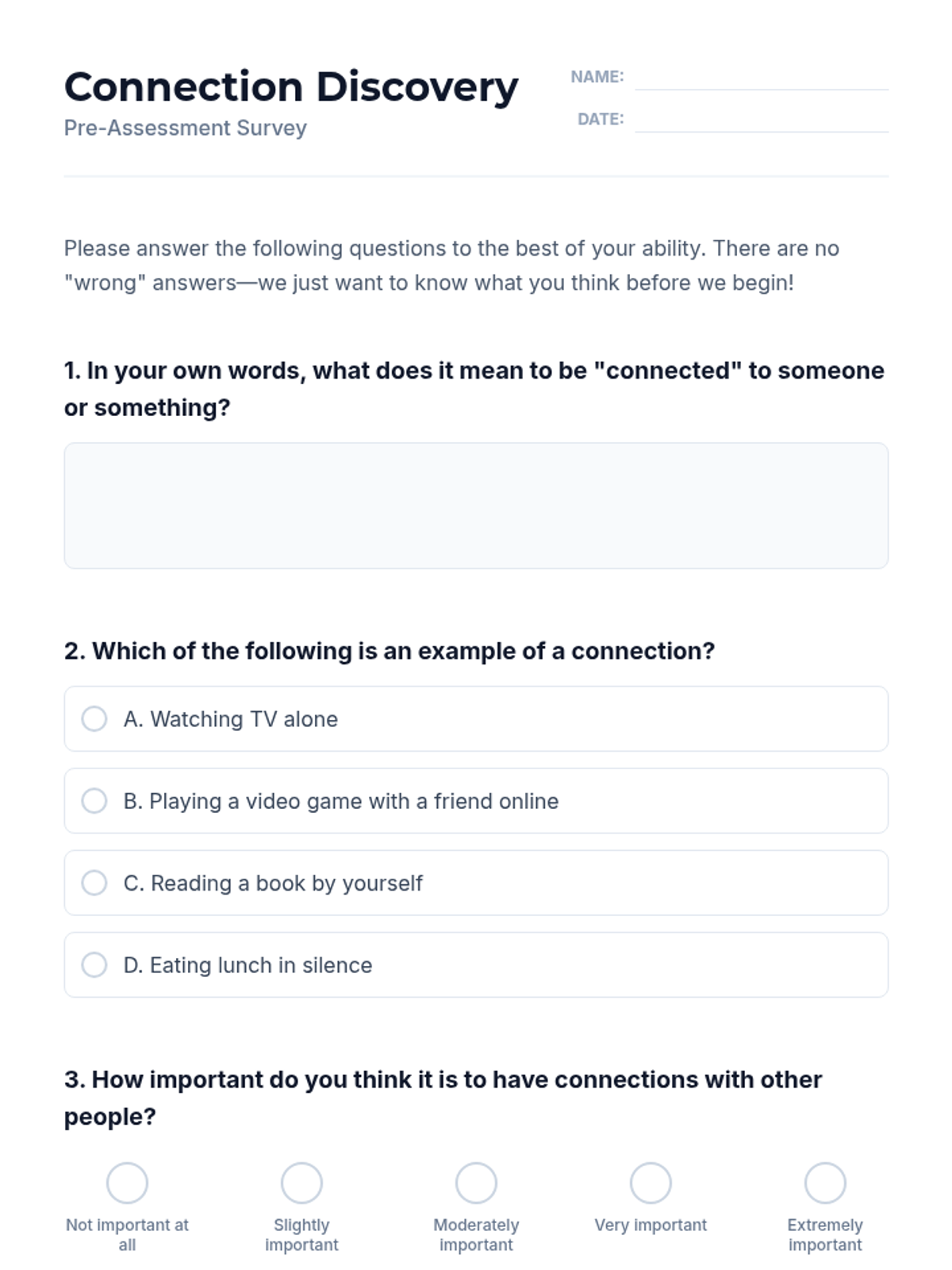Choose the Not important at all circle

127,1183
